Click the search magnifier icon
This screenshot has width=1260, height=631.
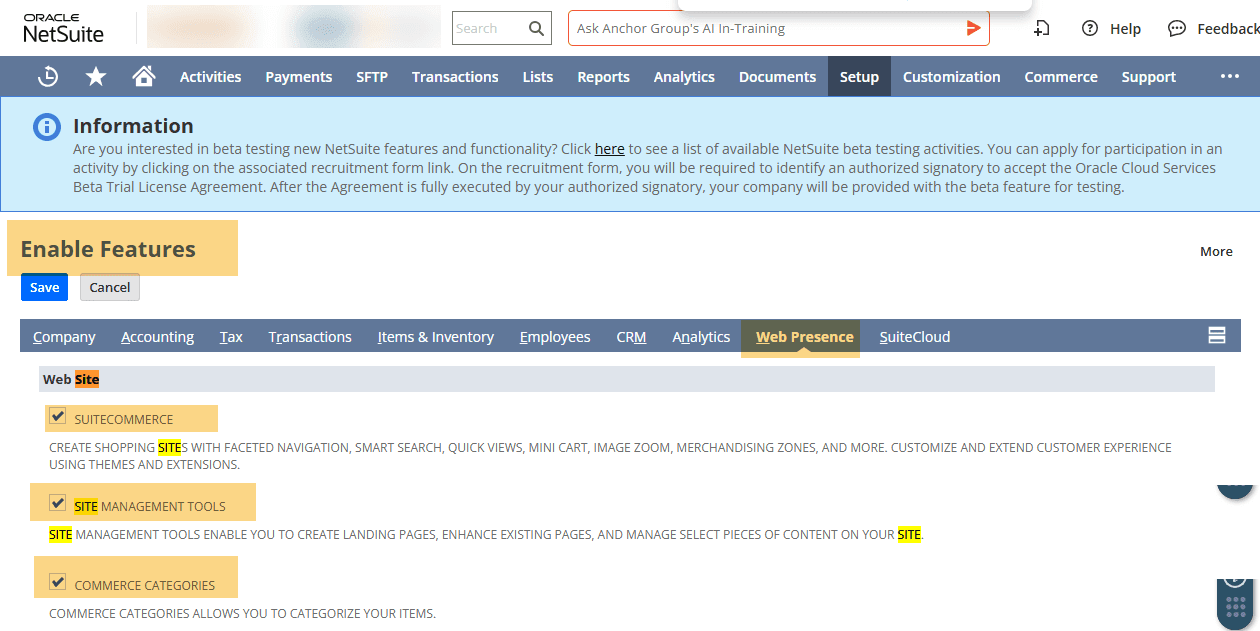tap(537, 28)
